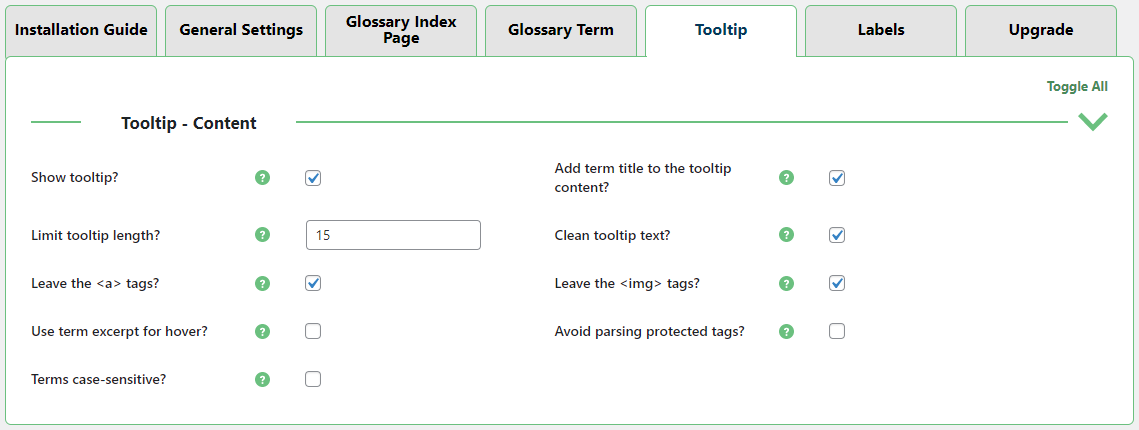Screen dimensions: 1139x430
Task: Open help icon for Leave the <a> tags
Action: click(262, 283)
